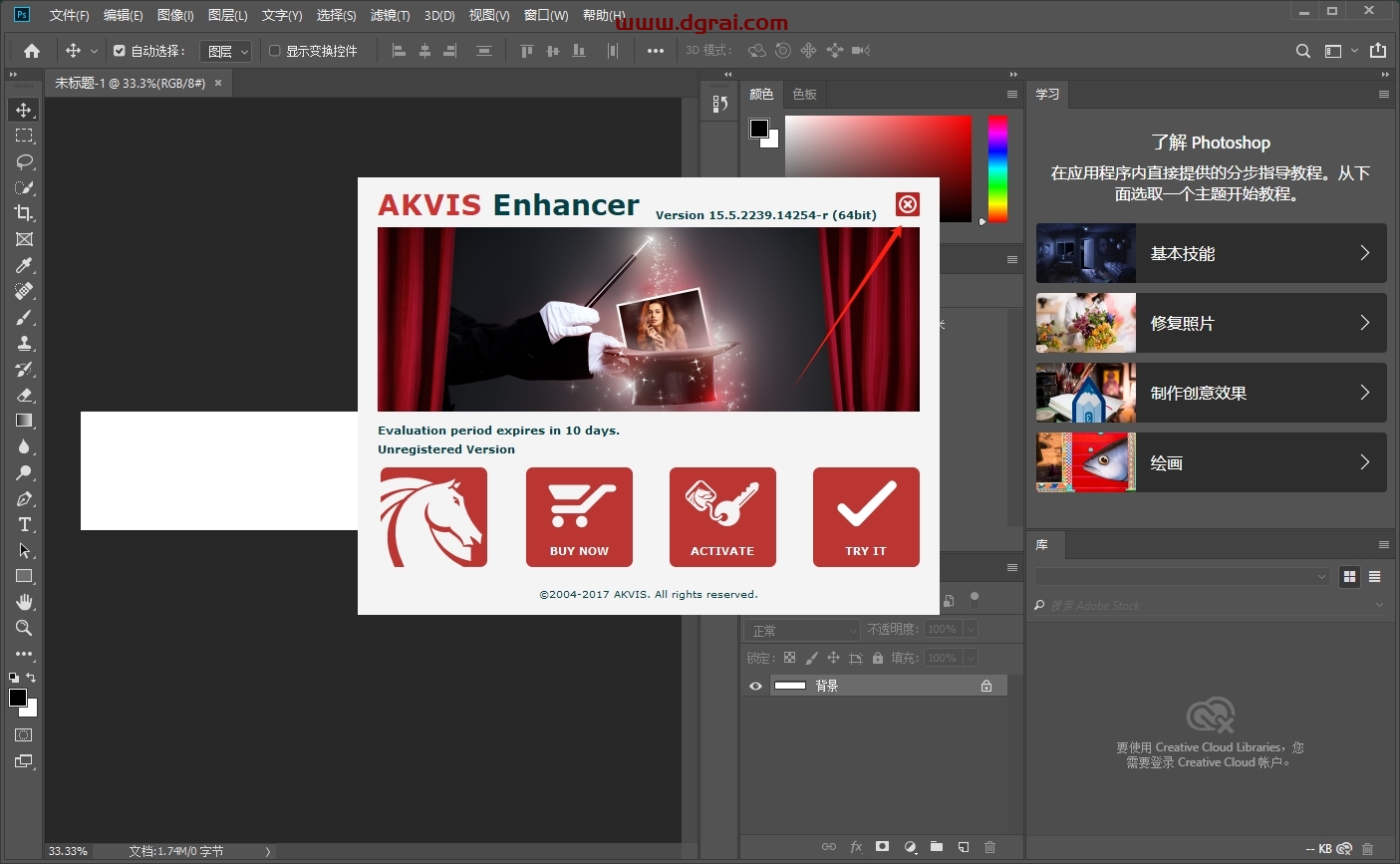Screen dimensions: 1400x864
Task: Hide the 背景 layer visibility eye
Action: pyautogui.click(x=755, y=686)
